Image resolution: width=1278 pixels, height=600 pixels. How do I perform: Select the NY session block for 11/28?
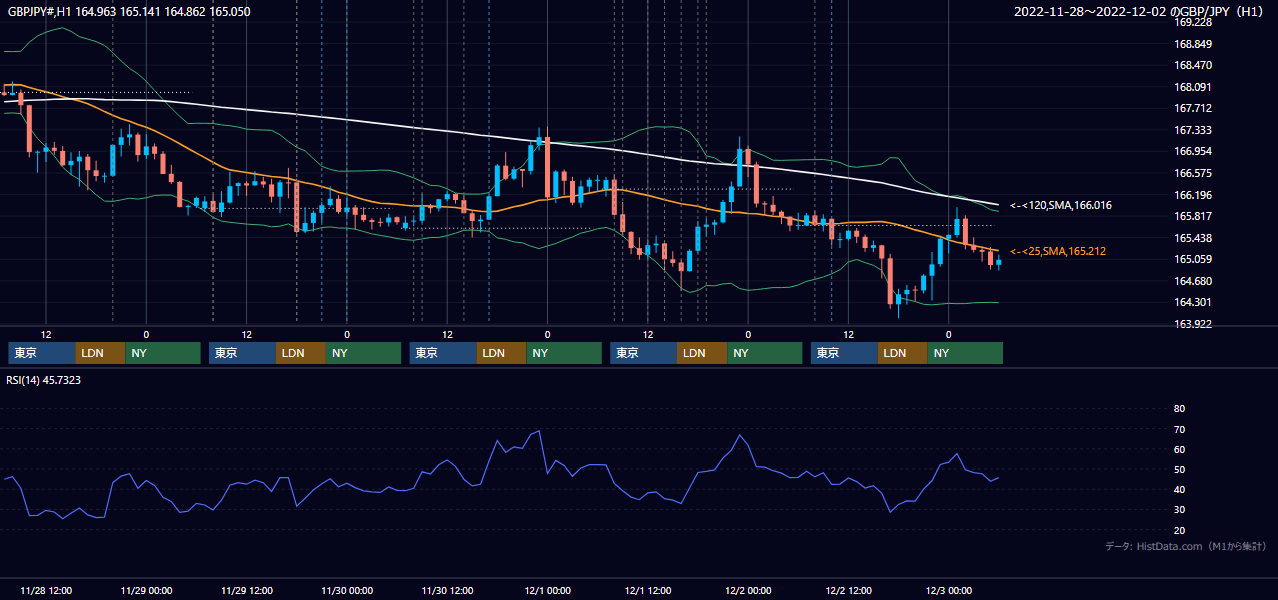point(163,353)
